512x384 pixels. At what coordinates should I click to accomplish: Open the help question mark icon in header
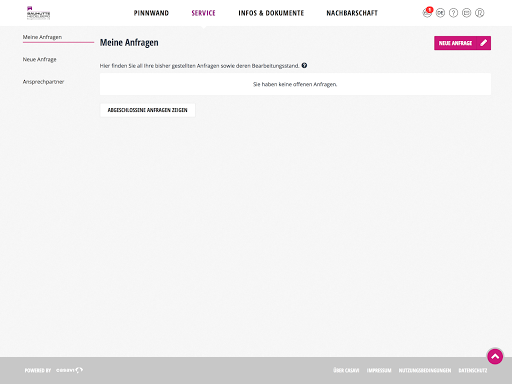tap(453, 13)
